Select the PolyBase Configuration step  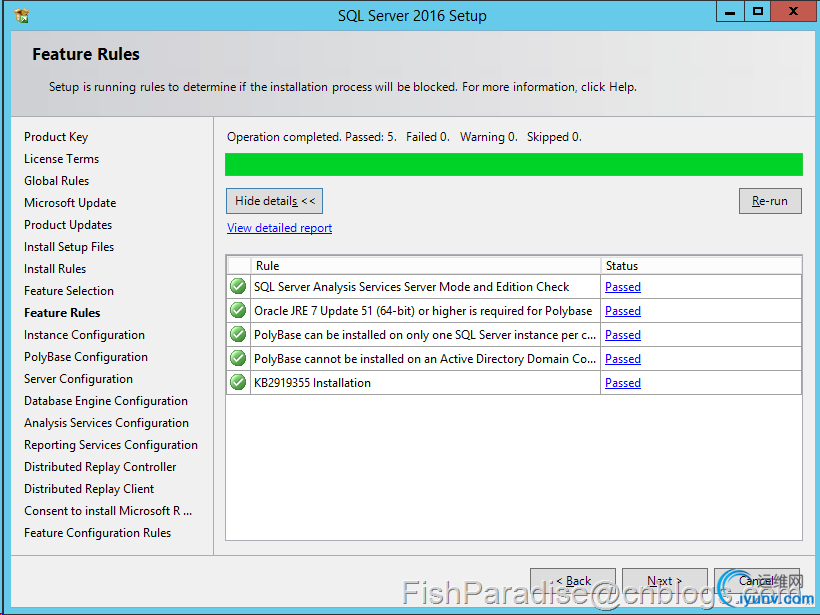tap(86, 357)
